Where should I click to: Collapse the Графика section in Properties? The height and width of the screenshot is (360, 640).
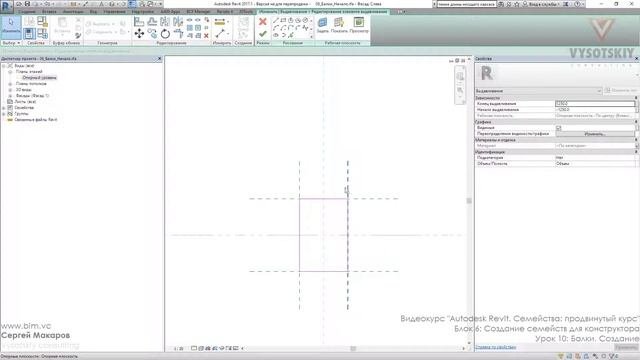[636, 122]
